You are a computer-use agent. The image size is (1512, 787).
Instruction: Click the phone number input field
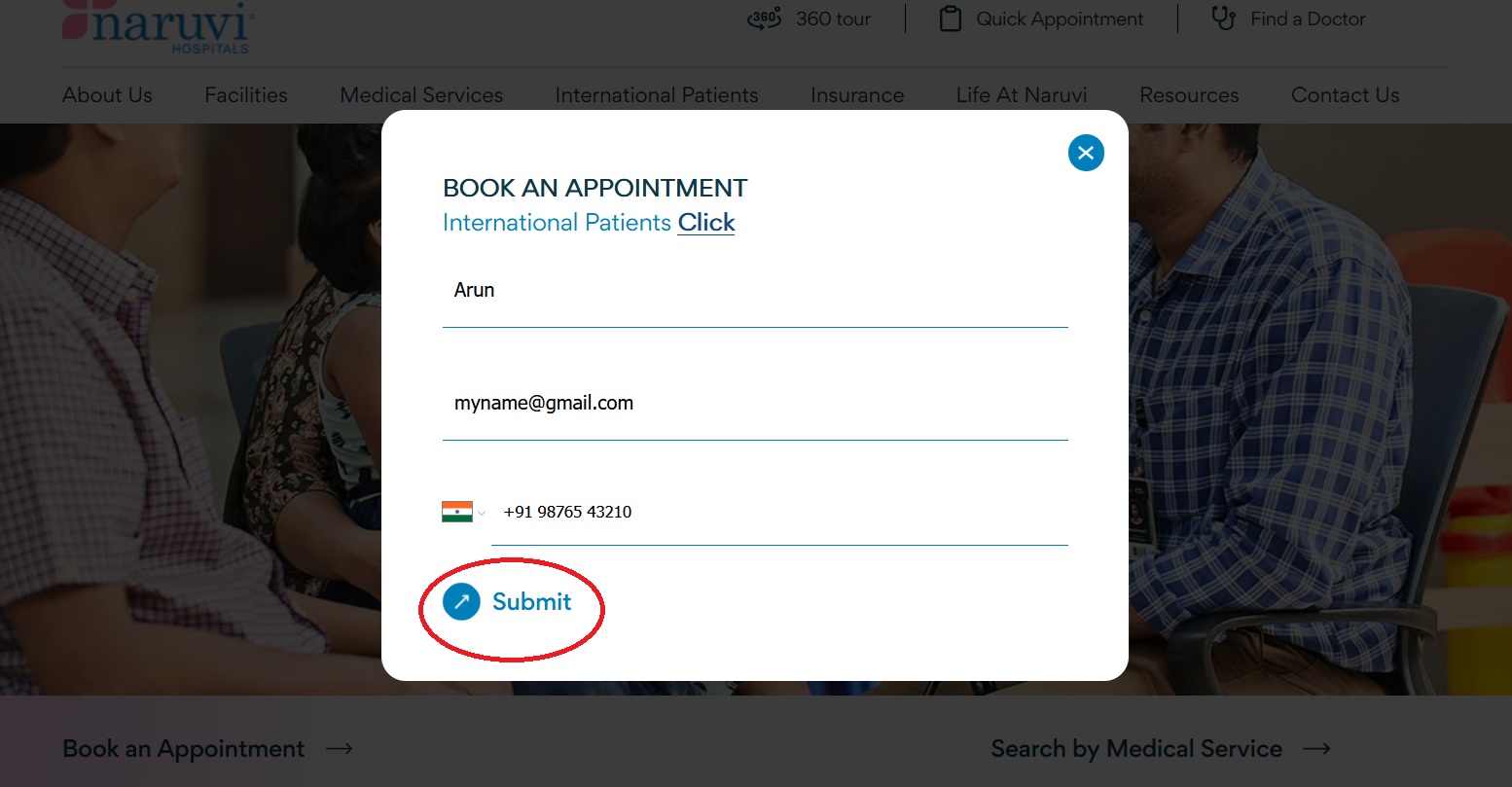(778, 513)
